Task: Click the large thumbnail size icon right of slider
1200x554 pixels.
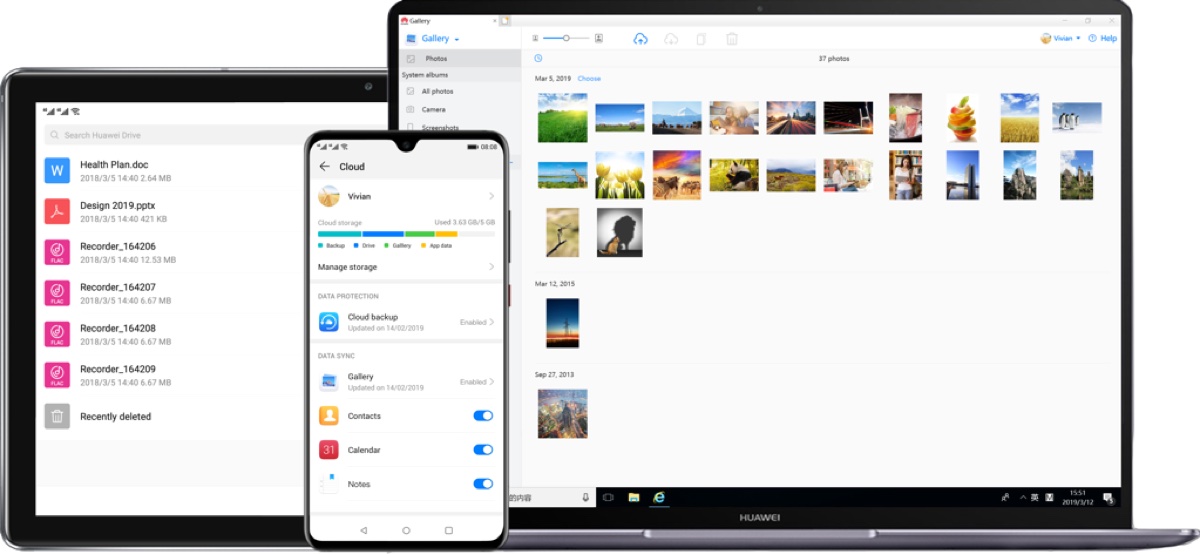Action: coord(598,38)
